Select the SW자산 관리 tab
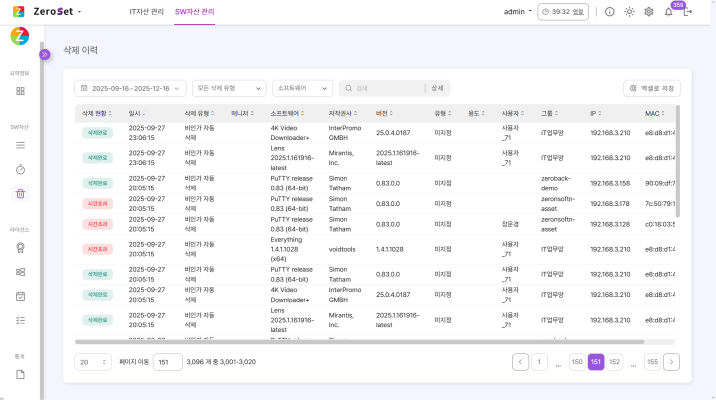Viewport: 716px width, 400px height. [194, 12]
